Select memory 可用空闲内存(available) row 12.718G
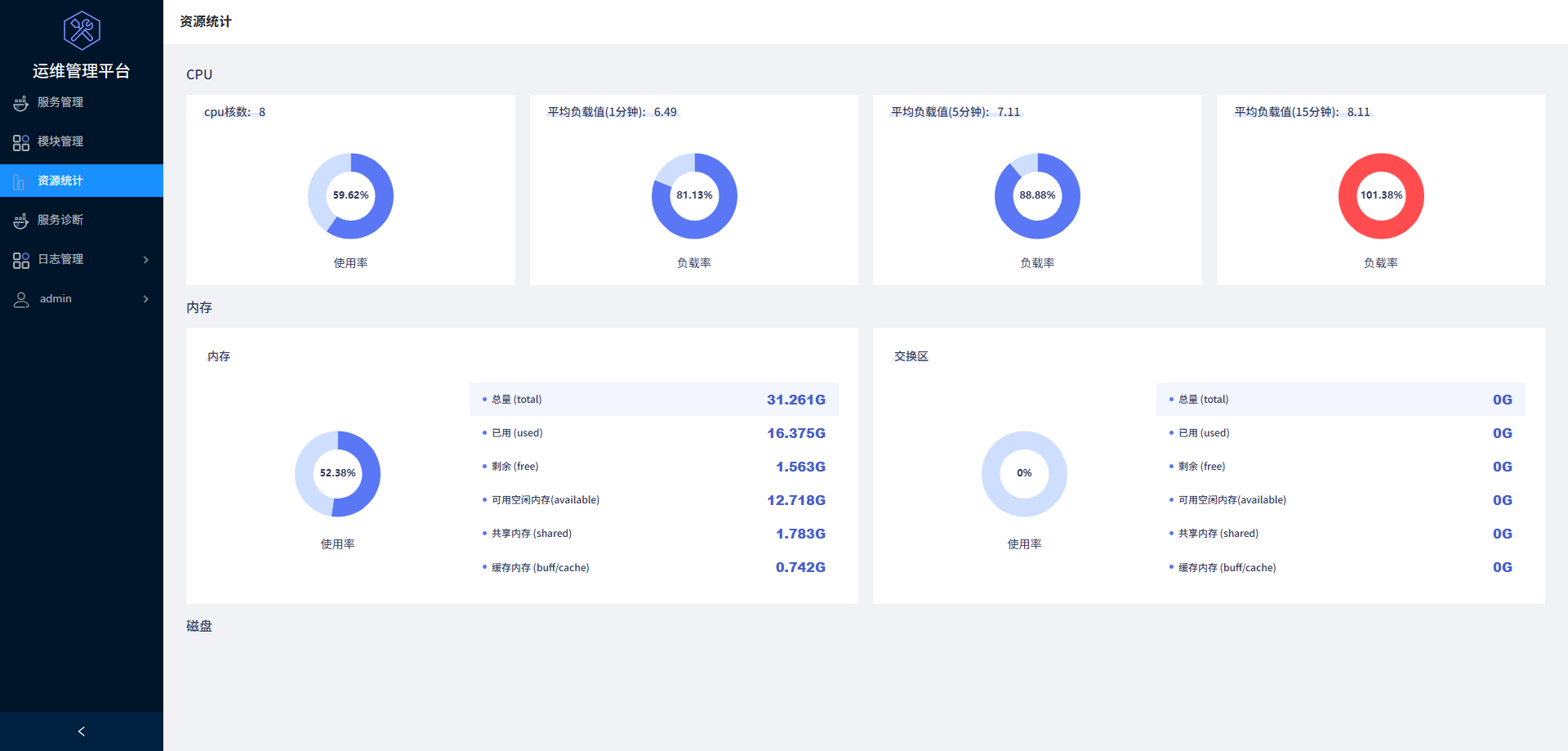 pos(653,500)
